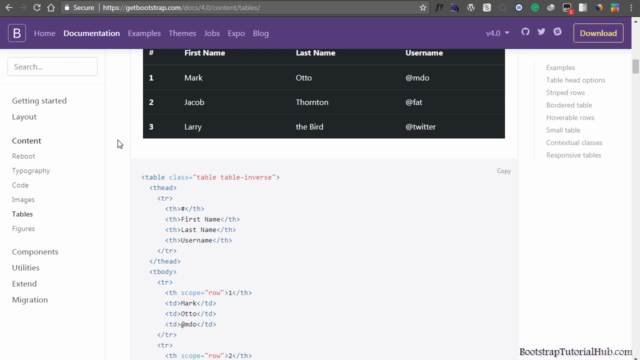Click the silver disc extension icon
The height and width of the screenshot is (360, 640).
click(x=551, y=7)
